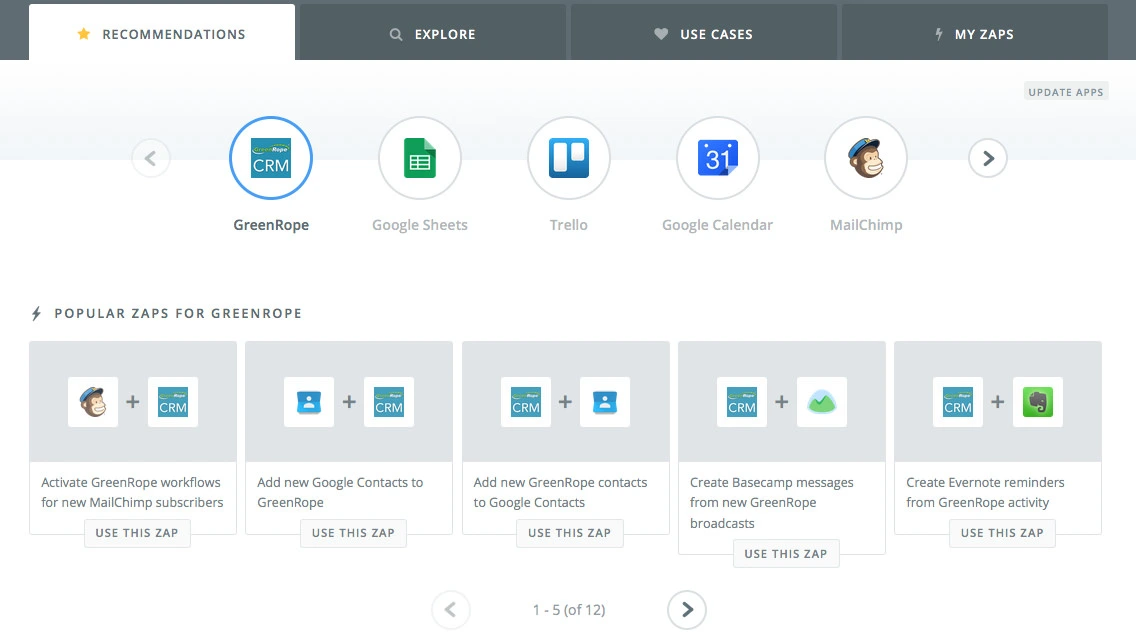Screen dimensions: 1136x639
Task: Show next apps with right carousel arrow
Action: tap(987, 158)
